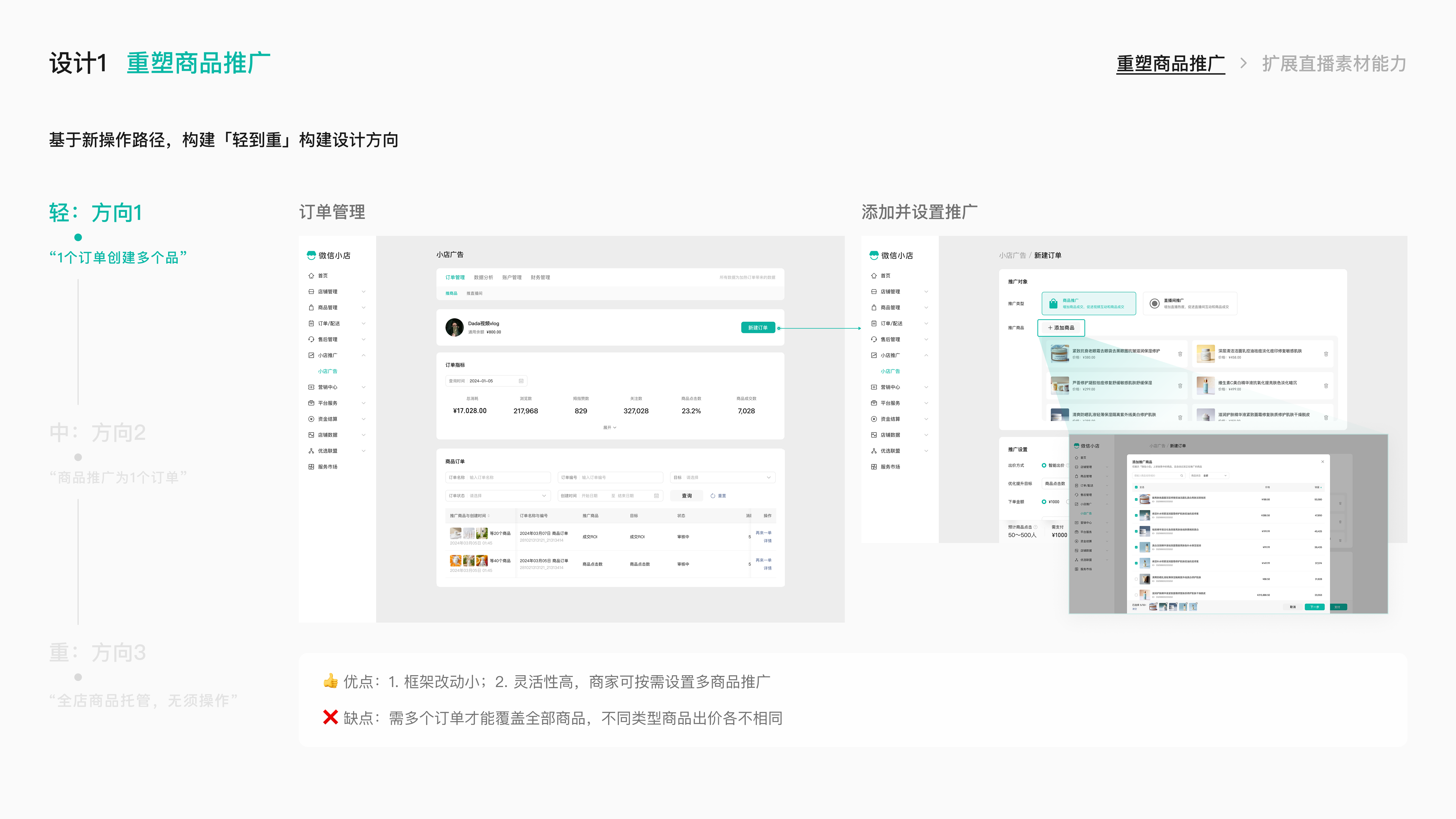Switch to the 财务管理 tab
Screen dimensions: 1456x819
pyautogui.click(x=540, y=278)
